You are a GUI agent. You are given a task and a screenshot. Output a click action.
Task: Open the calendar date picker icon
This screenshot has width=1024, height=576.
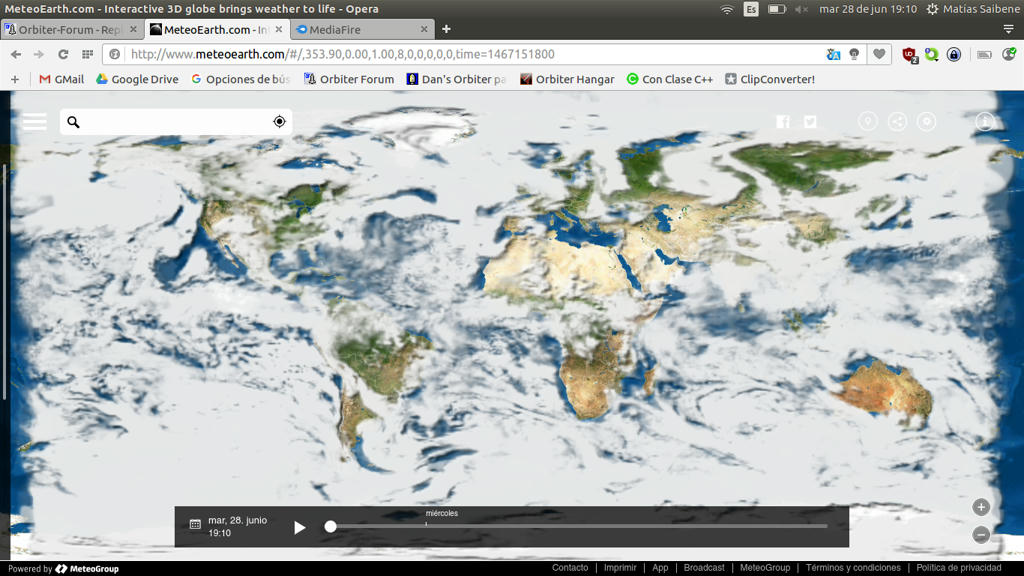tap(195, 524)
